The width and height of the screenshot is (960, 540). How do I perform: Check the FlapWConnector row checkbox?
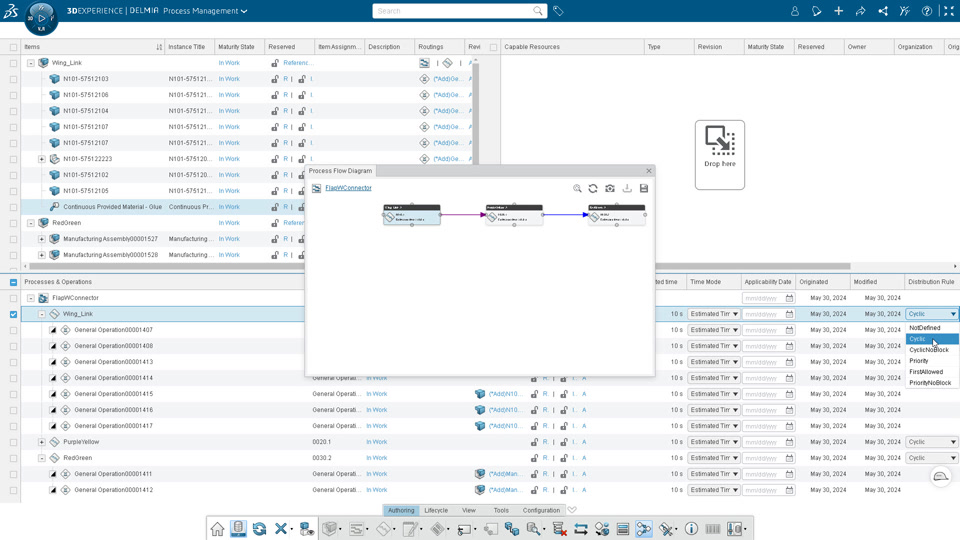(x=13, y=298)
